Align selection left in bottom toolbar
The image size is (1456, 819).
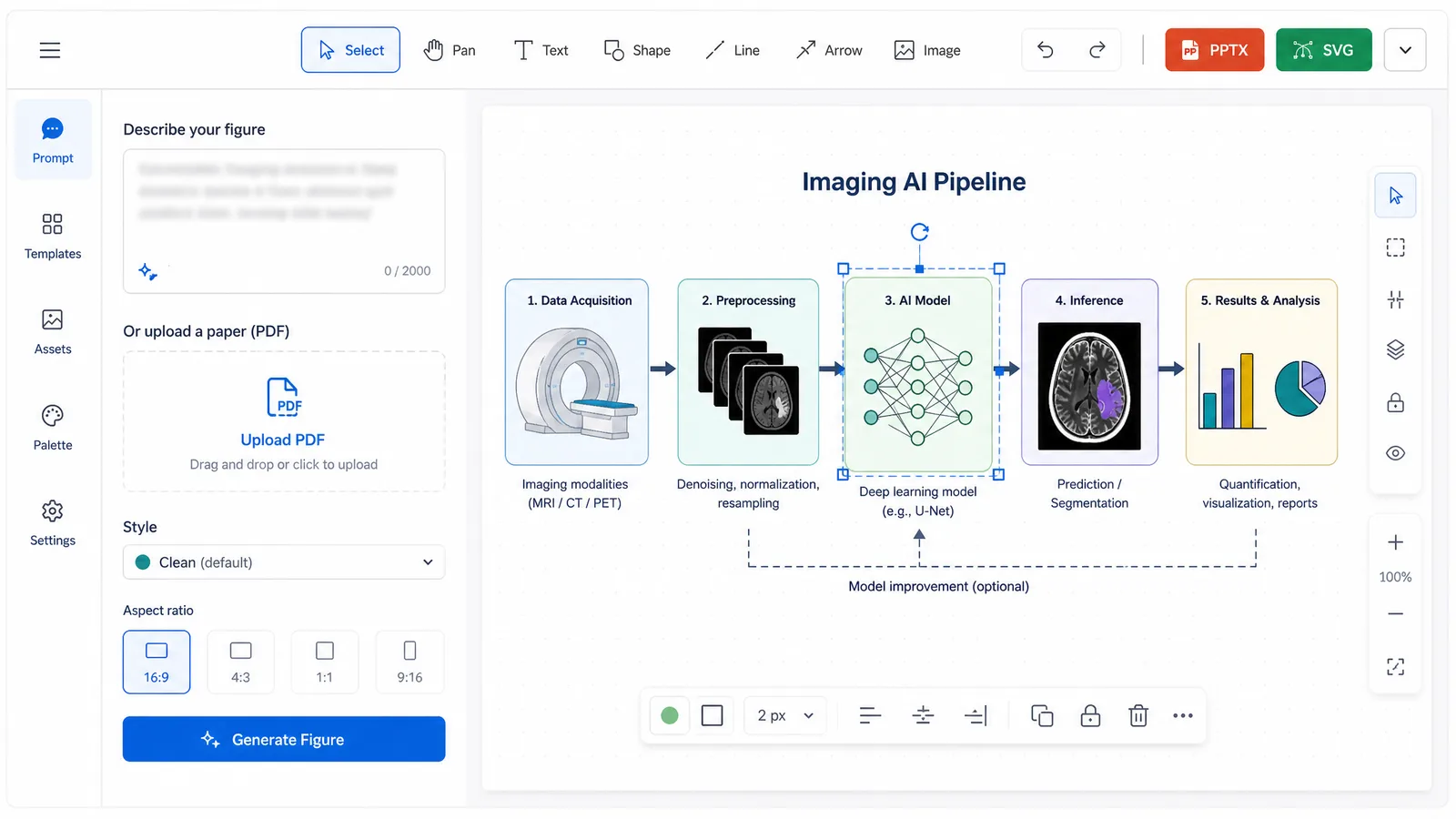pos(870,716)
